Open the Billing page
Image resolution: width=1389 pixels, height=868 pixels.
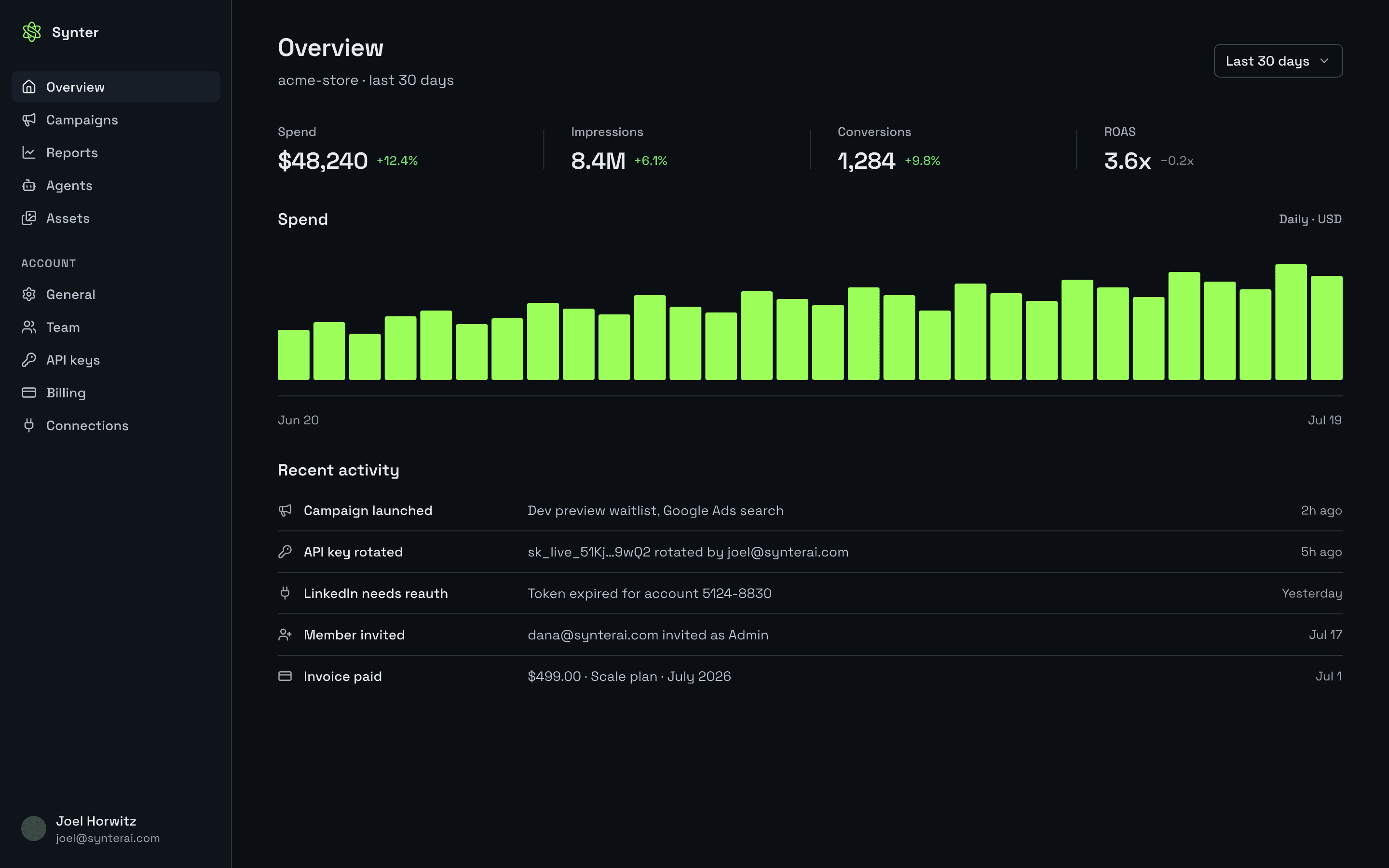(115, 392)
